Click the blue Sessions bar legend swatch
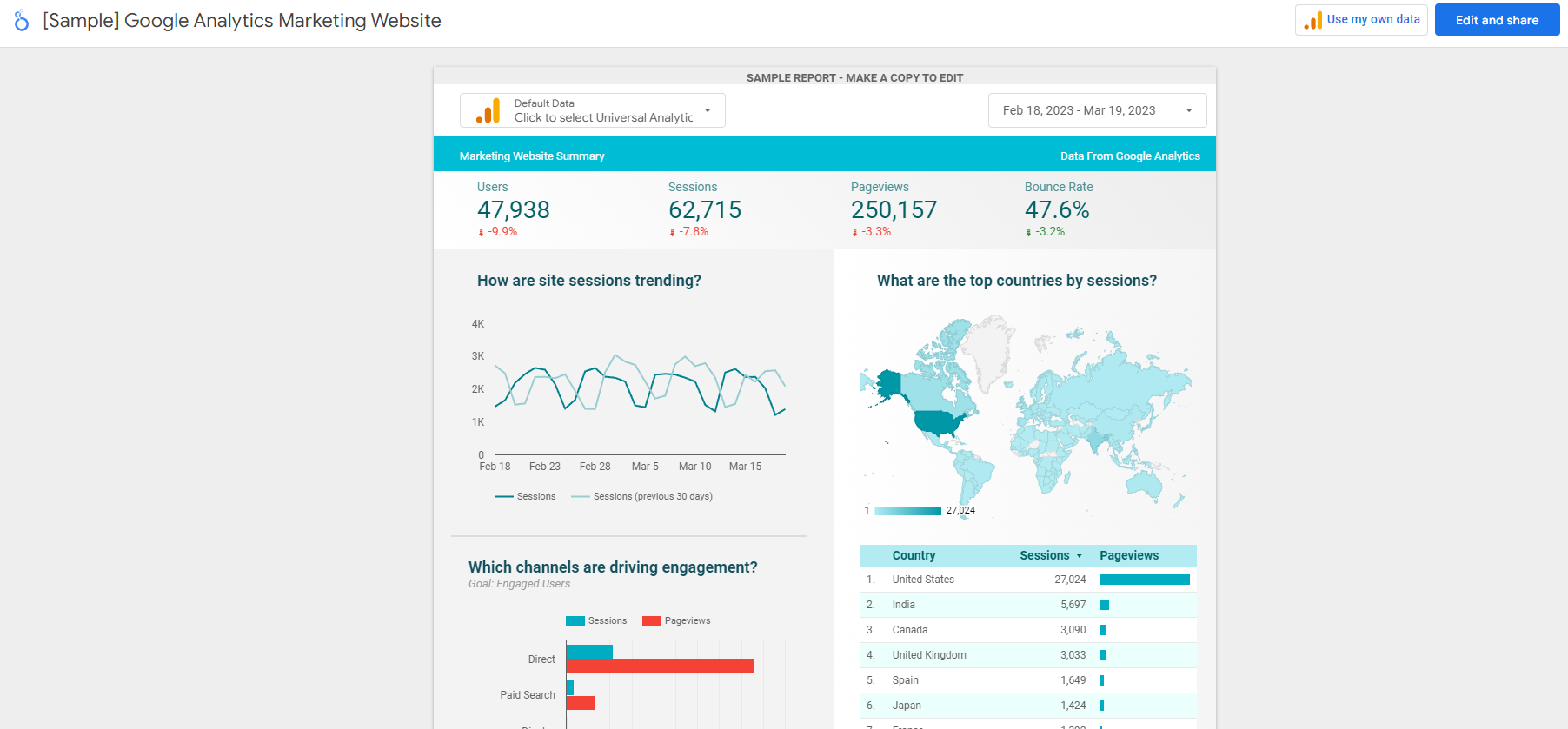This screenshot has height=729, width=1568. coord(575,621)
